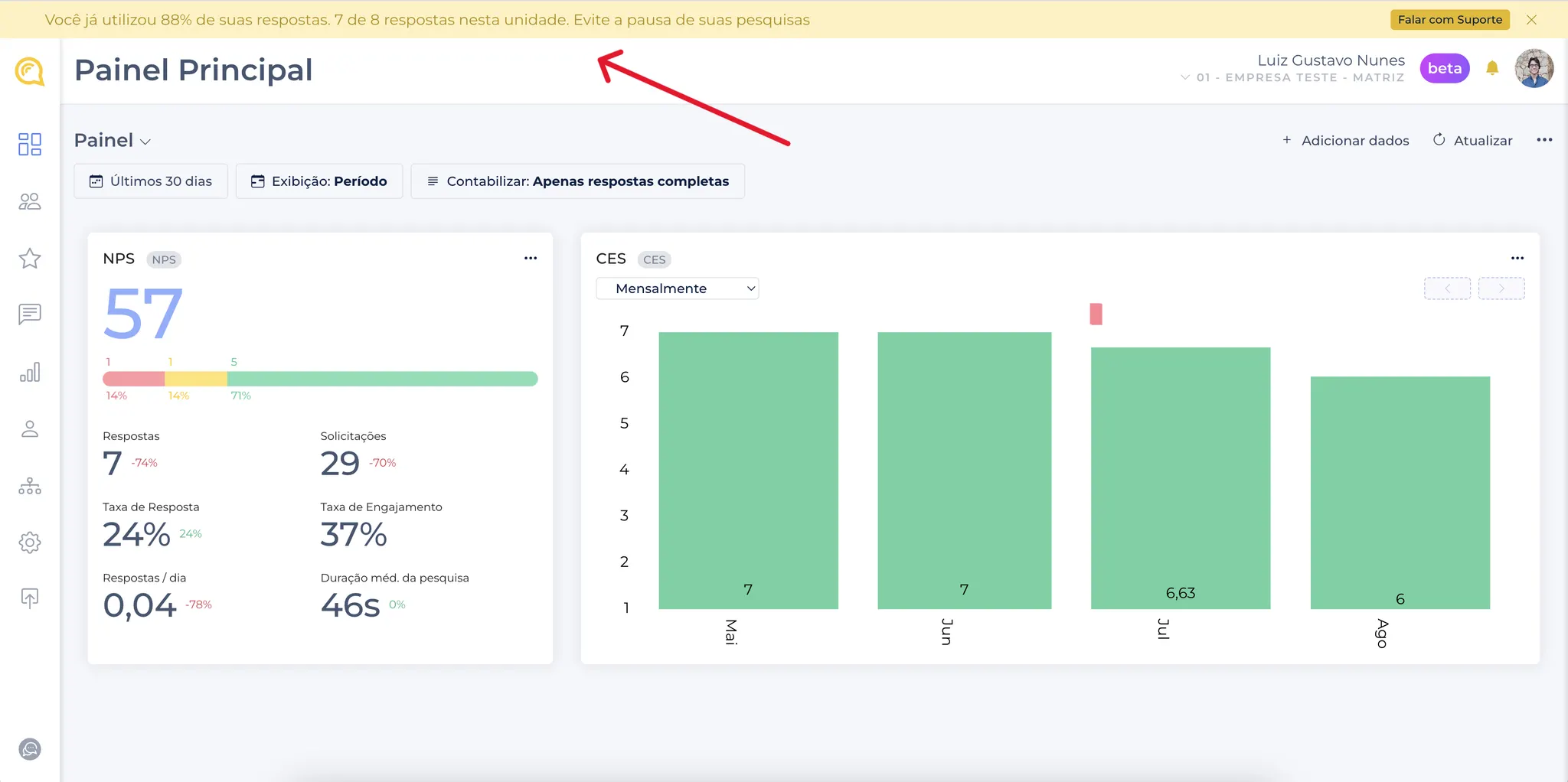Open the Mensalmente period dropdown

tap(677, 288)
